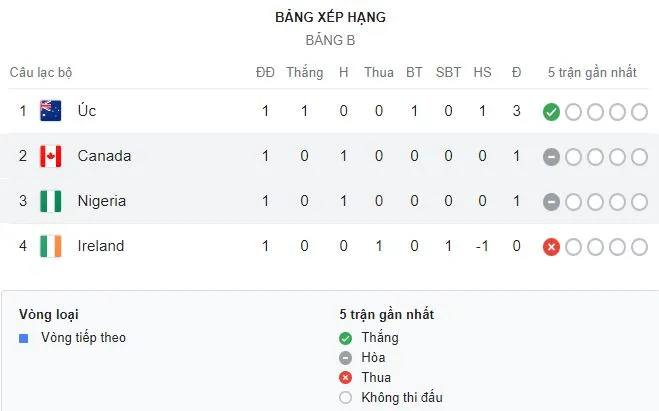Click Australia's green win result icon
Viewport: 659px width, 411px height.
point(551,112)
